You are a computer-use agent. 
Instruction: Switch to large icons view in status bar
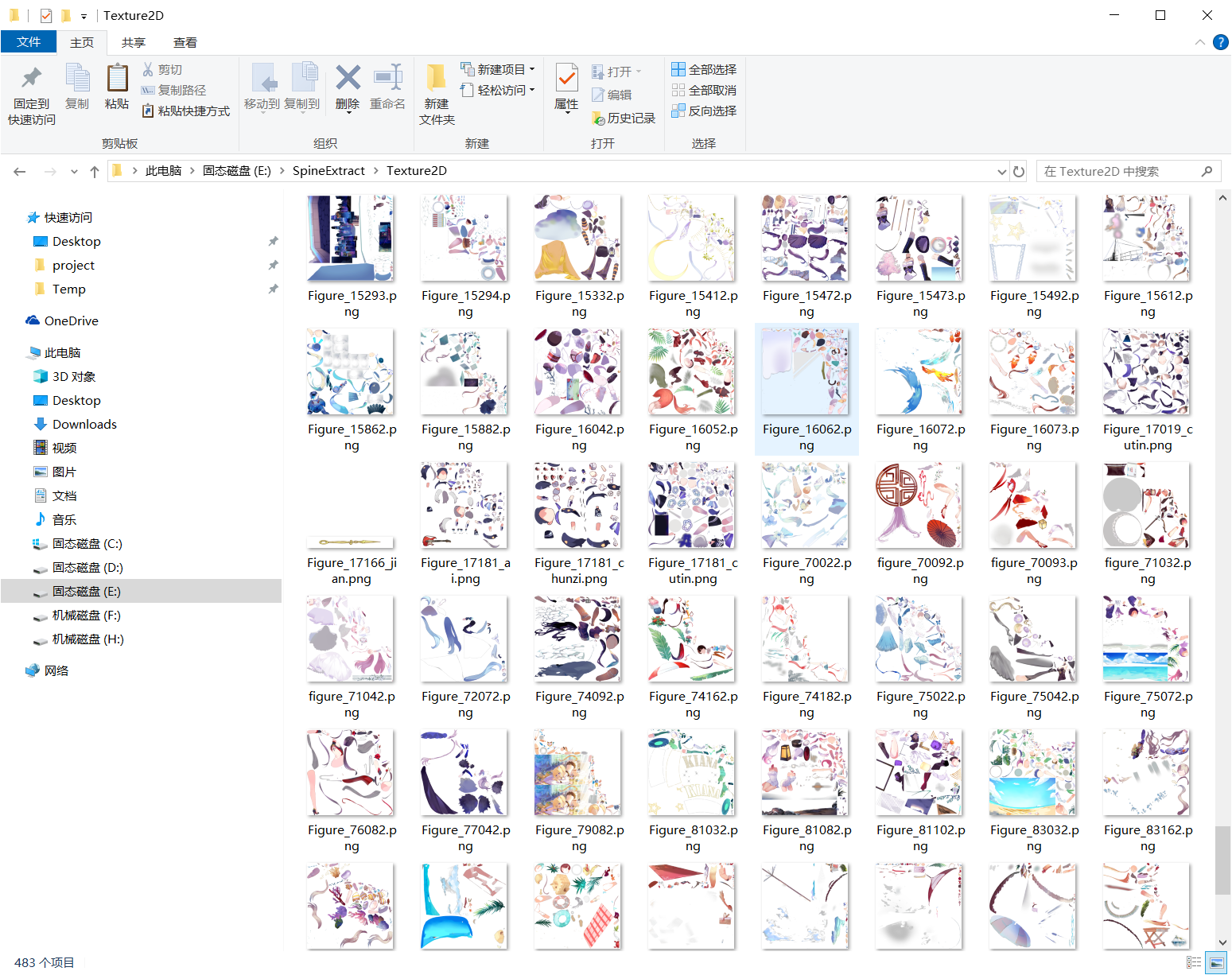1217,963
